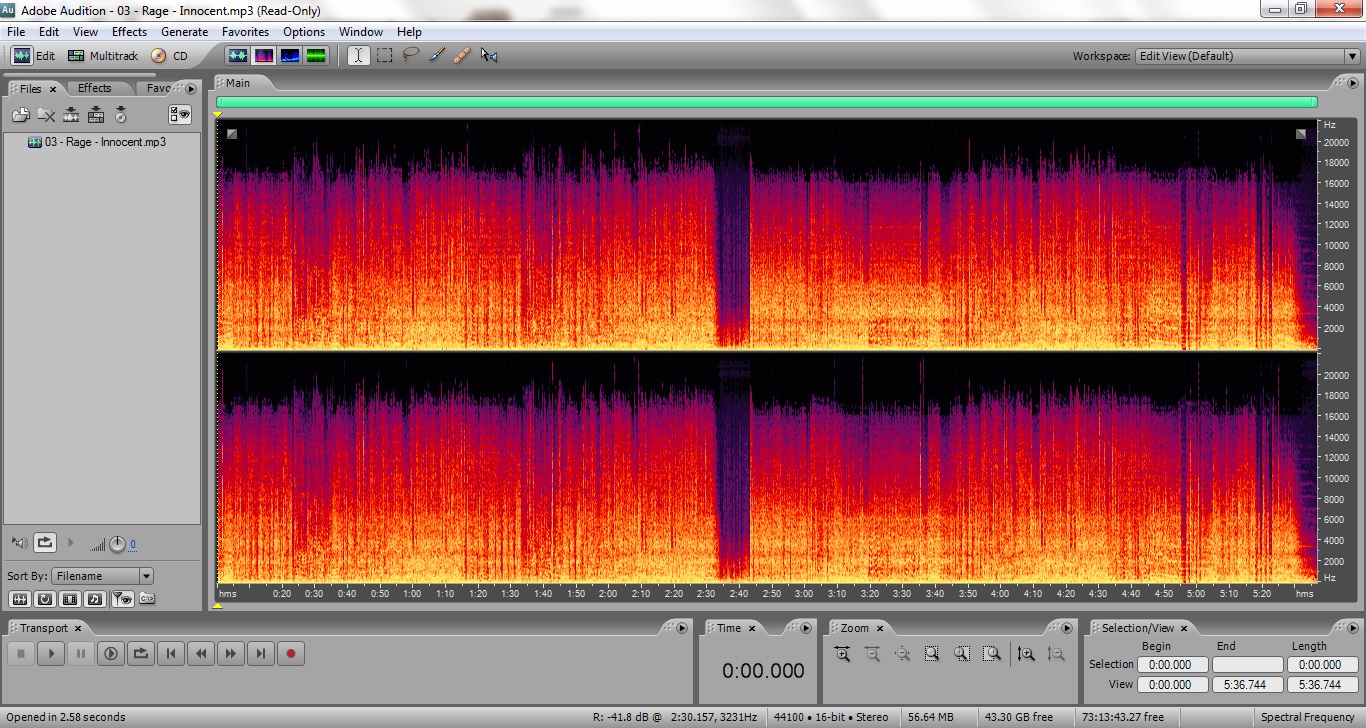The width and height of the screenshot is (1366, 728).
Task: Select the Lasso Selection tool
Action: pos(410,56)
